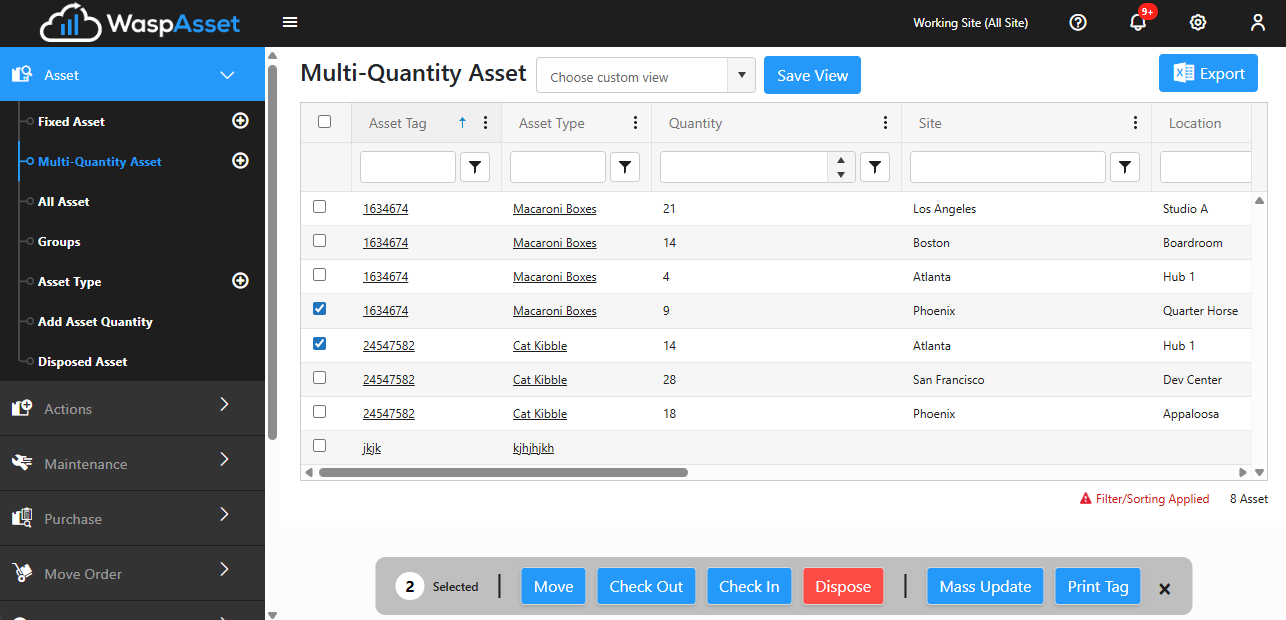
Task: Click the sidebar vertical scrollbar
Action: click(272, 250)
